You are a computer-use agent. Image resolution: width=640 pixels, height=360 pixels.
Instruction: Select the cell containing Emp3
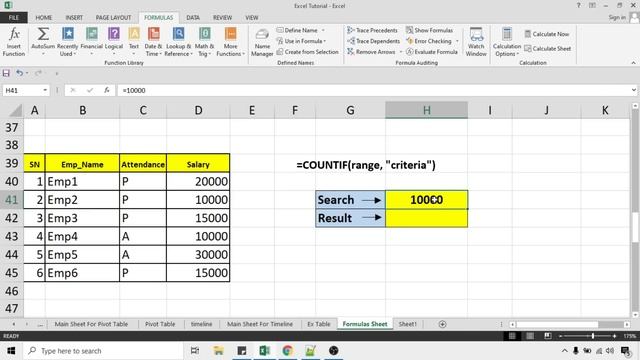[82, 218]
